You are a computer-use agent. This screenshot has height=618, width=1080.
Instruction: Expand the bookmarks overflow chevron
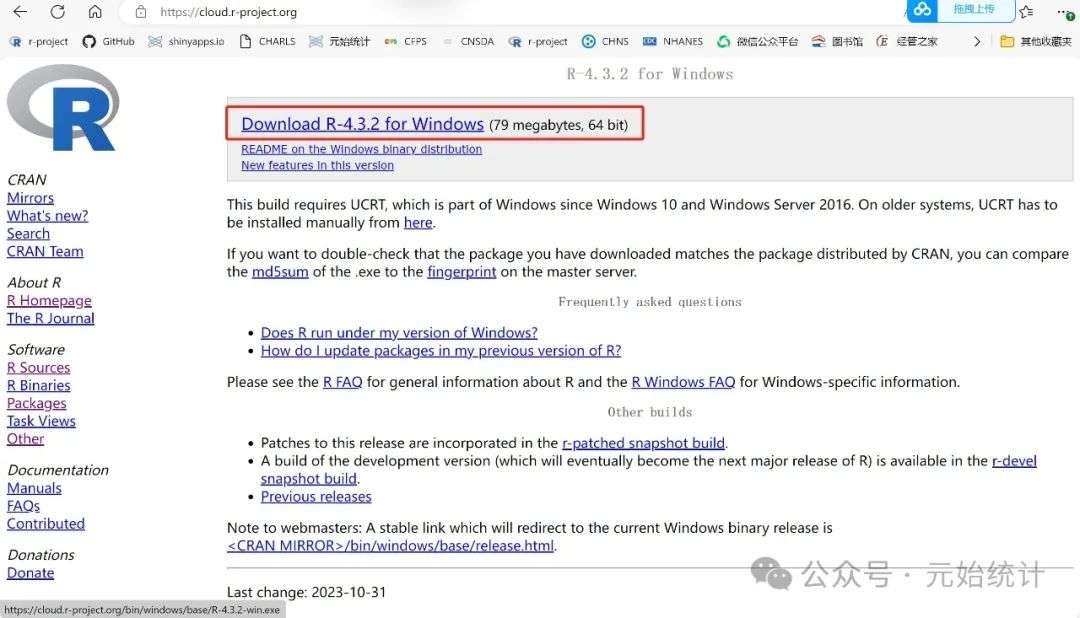pyautogui.click(x=977, y=41)
